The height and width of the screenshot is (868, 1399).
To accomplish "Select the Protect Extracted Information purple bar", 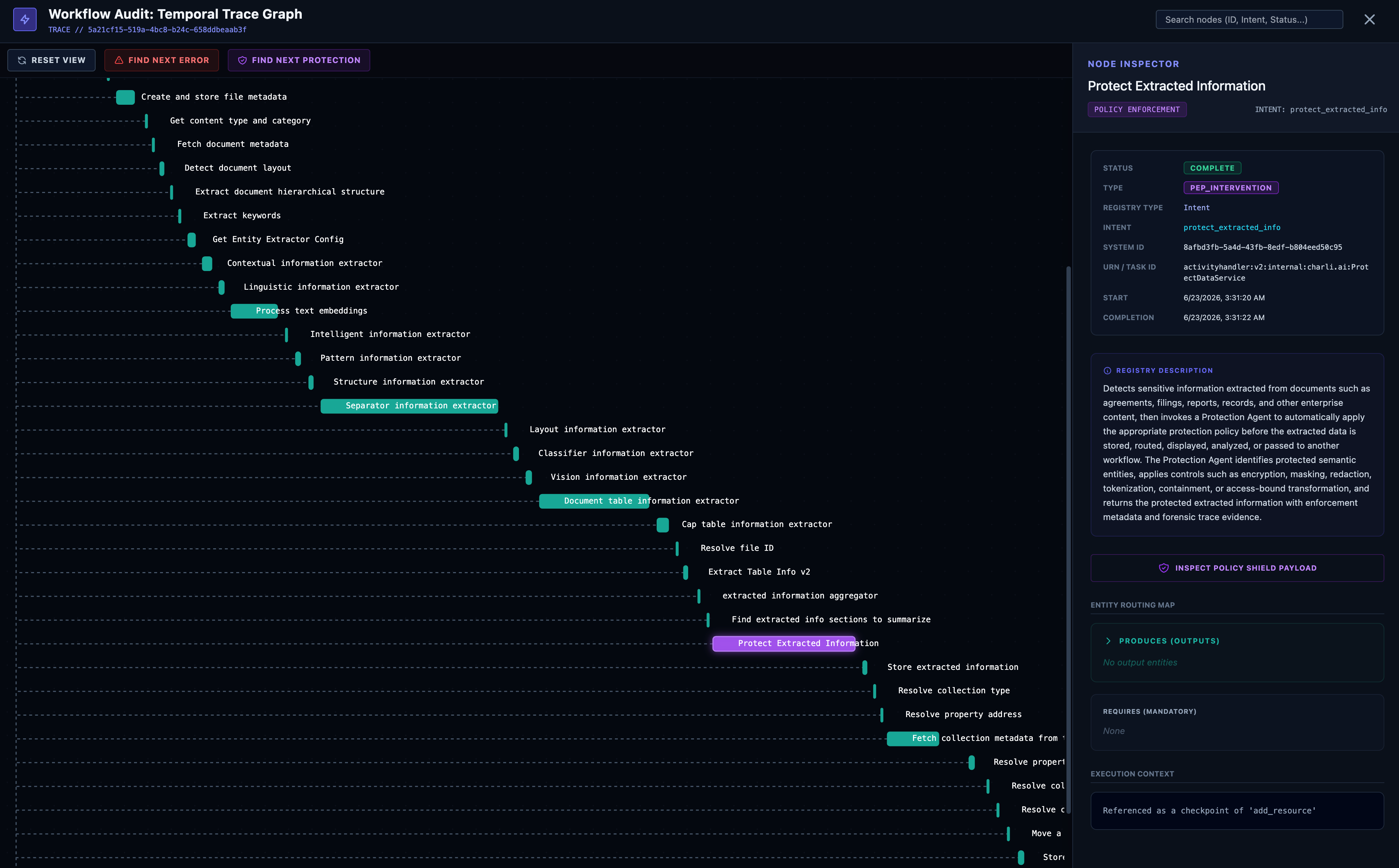I will click(x=784, y=643).
